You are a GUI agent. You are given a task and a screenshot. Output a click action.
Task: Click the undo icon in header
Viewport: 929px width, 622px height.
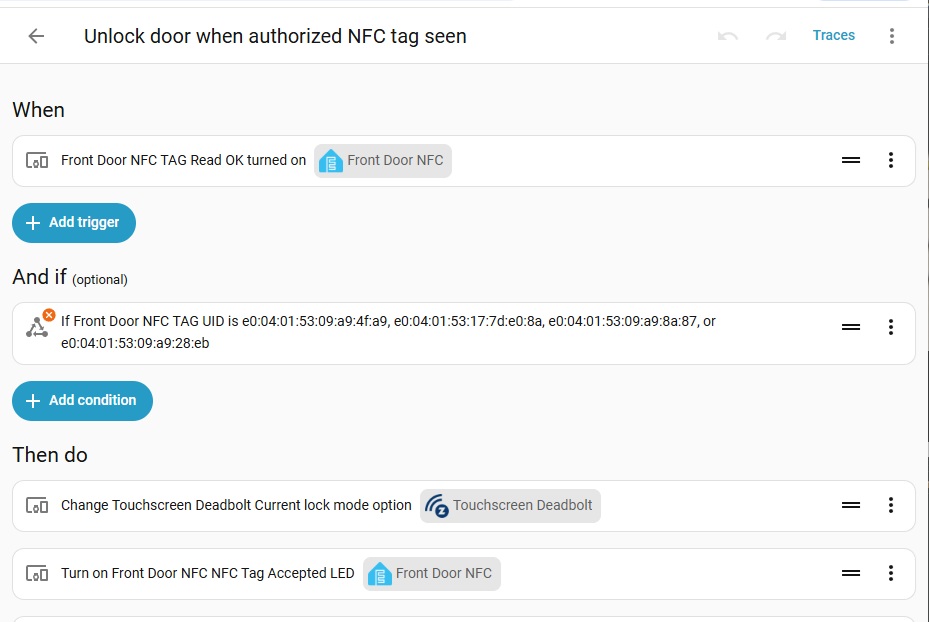point(728,36)
